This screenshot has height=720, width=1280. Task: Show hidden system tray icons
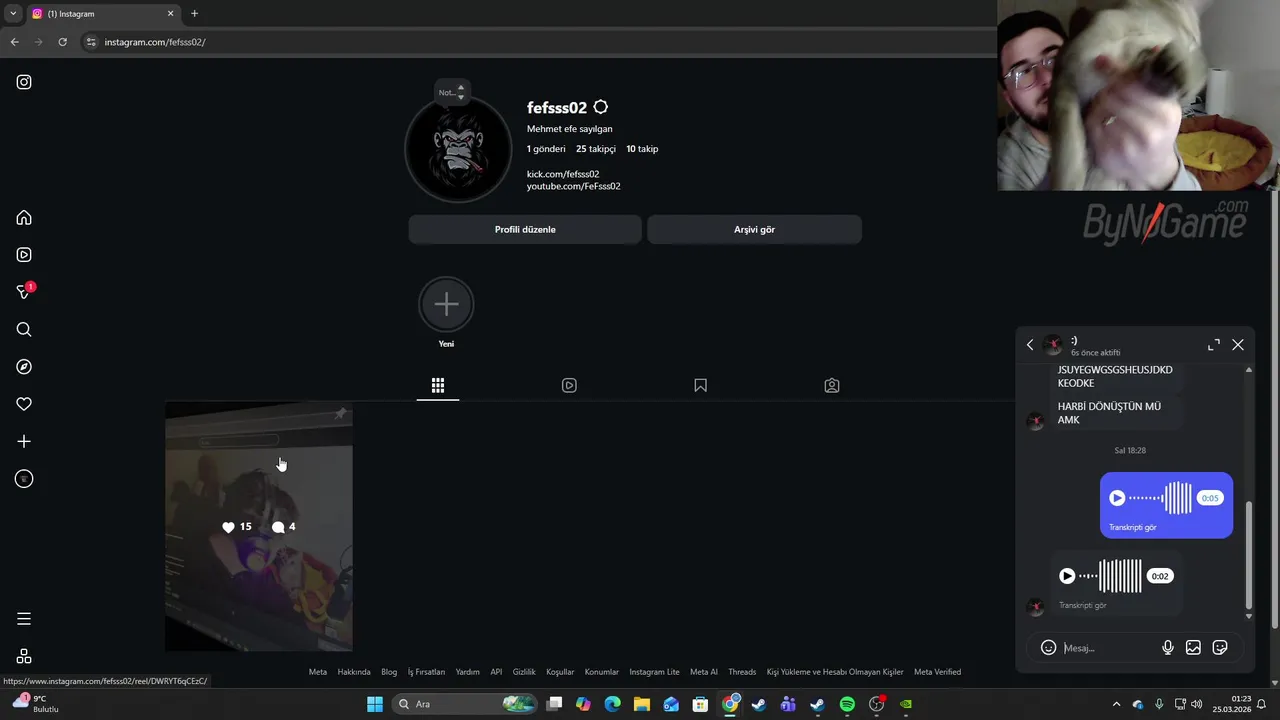1117,704
